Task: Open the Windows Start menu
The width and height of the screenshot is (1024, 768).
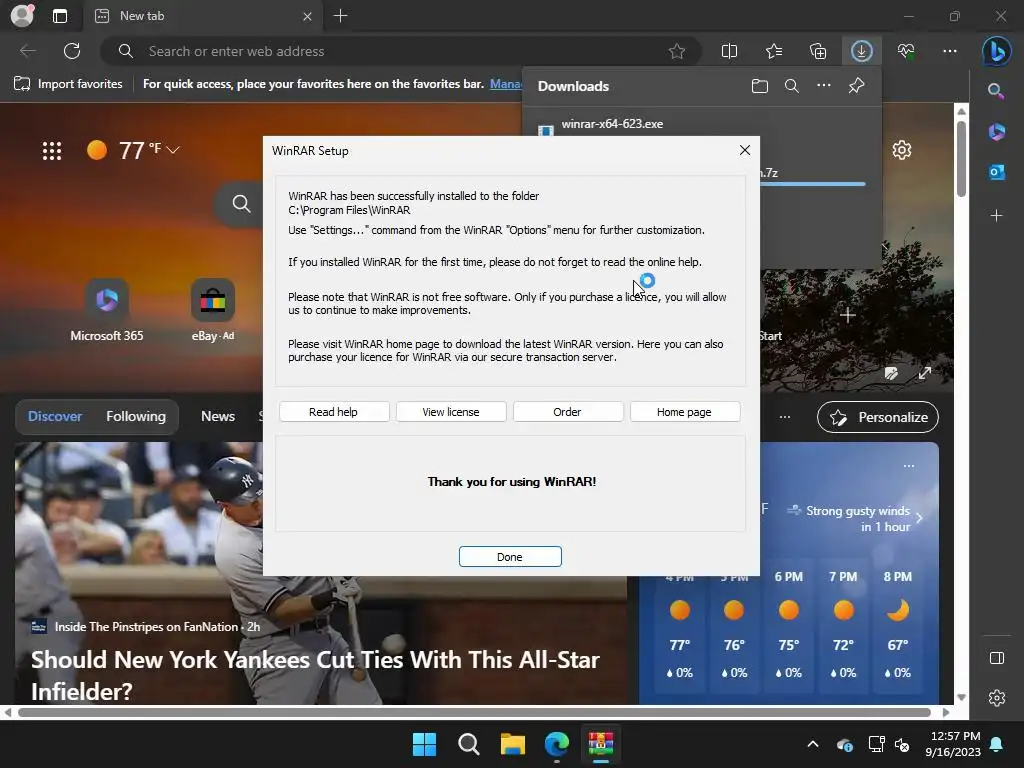Action: pos(424,744)
